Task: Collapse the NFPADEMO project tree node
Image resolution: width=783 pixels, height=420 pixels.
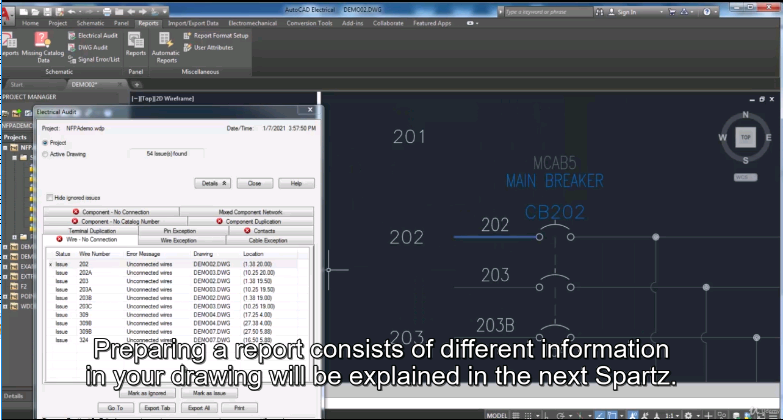Action: 5,148
